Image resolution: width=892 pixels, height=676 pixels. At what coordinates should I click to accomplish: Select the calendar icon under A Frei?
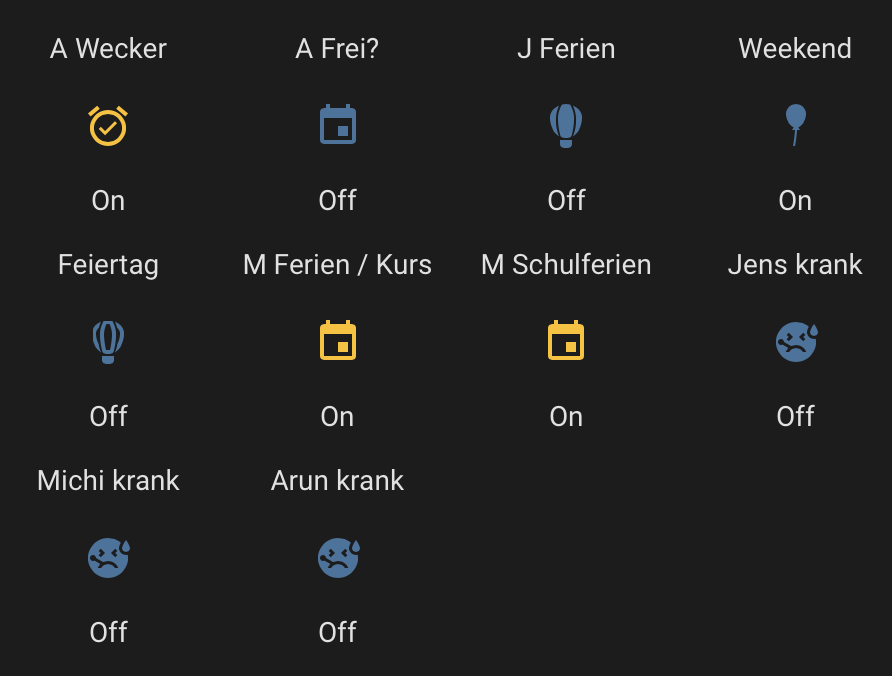point(337,125)
